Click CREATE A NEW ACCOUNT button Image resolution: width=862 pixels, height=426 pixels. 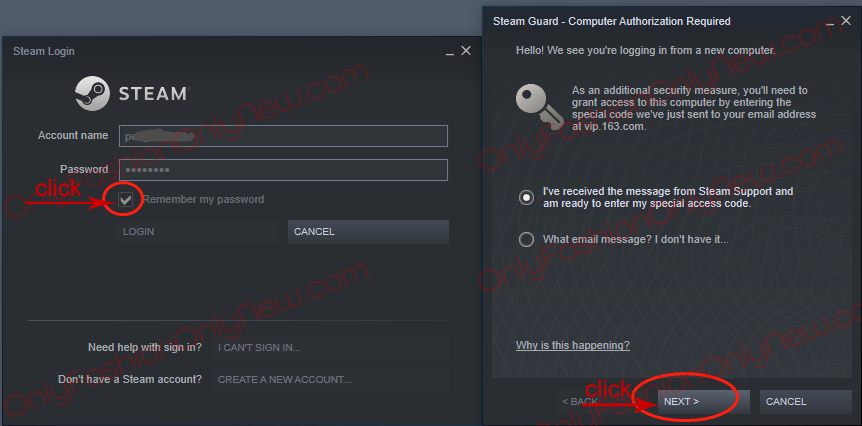(x=330, y=380)
